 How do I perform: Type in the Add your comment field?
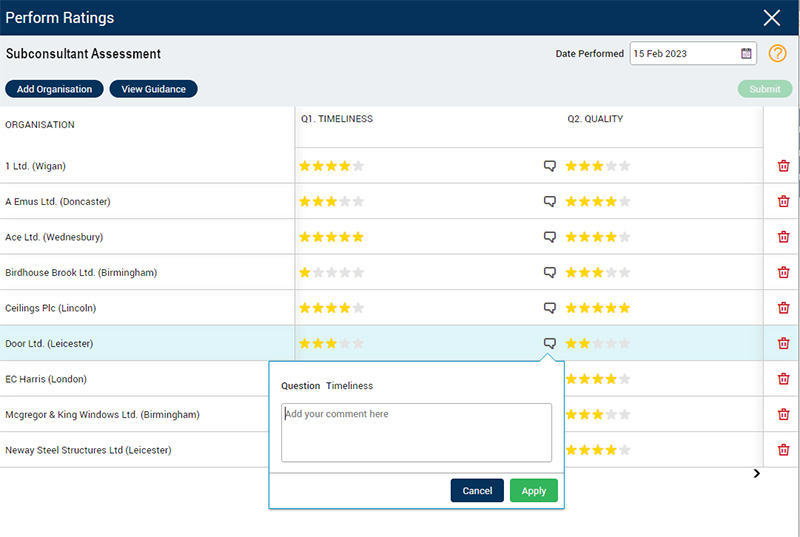[416, 432]
